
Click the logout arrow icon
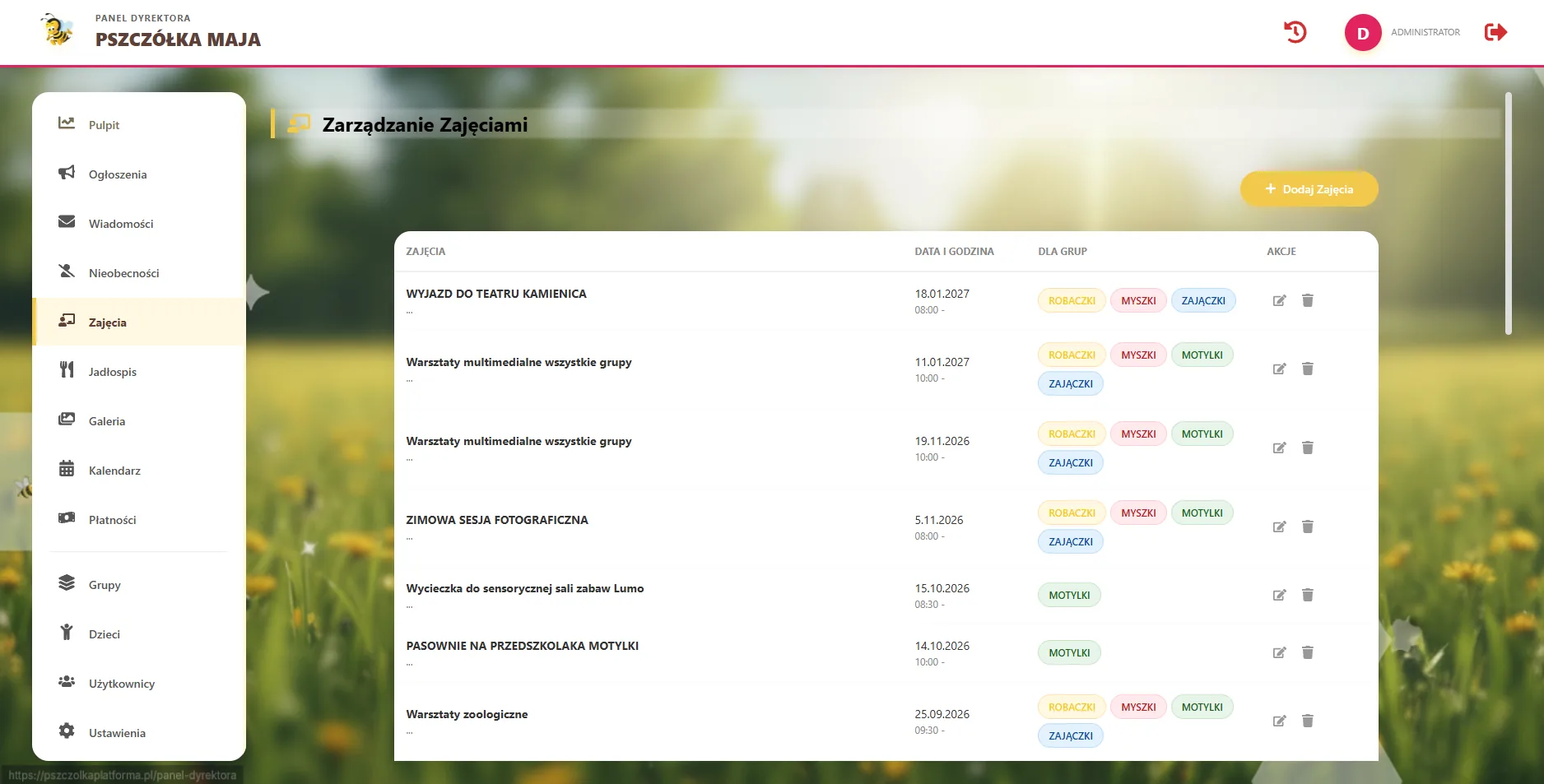point(1495,32)
